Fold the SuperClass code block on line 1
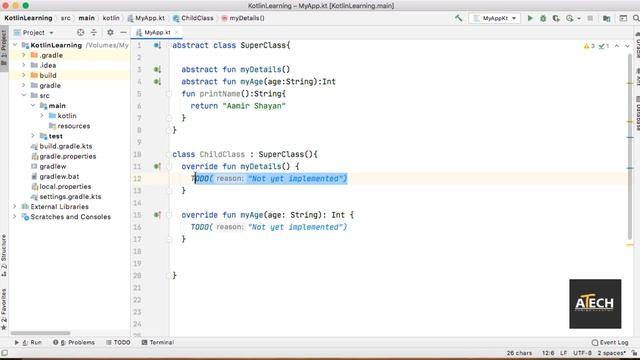 pyautogui.click(x=169, y=45)
